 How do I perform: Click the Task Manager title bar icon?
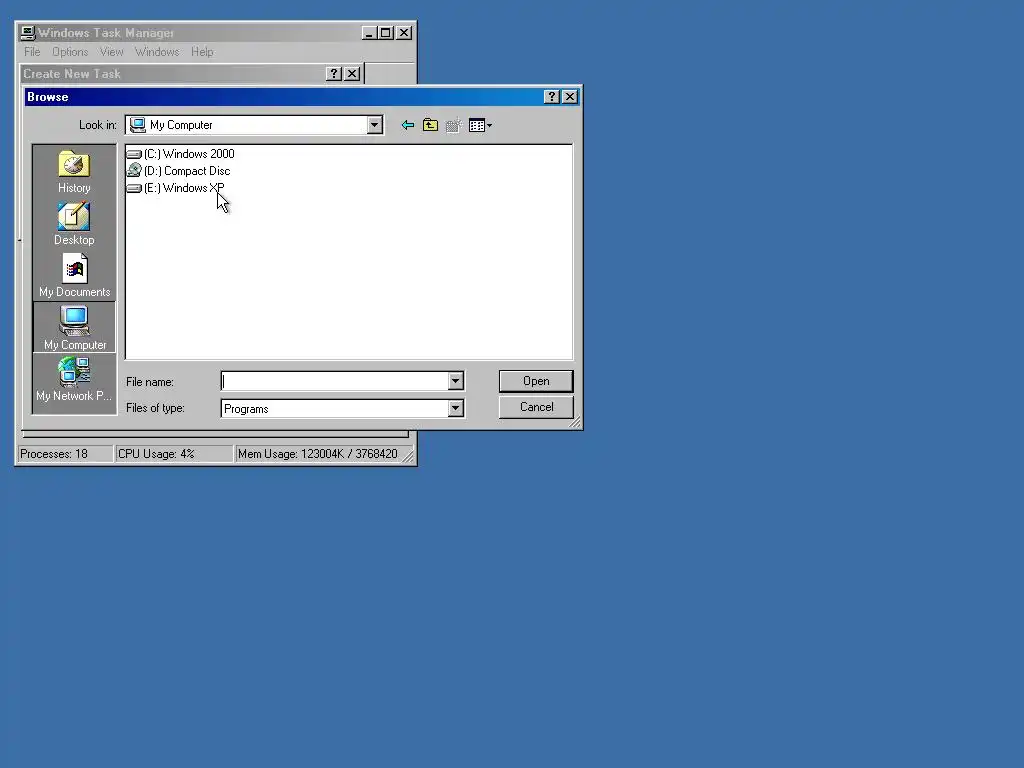coord(27,33)
